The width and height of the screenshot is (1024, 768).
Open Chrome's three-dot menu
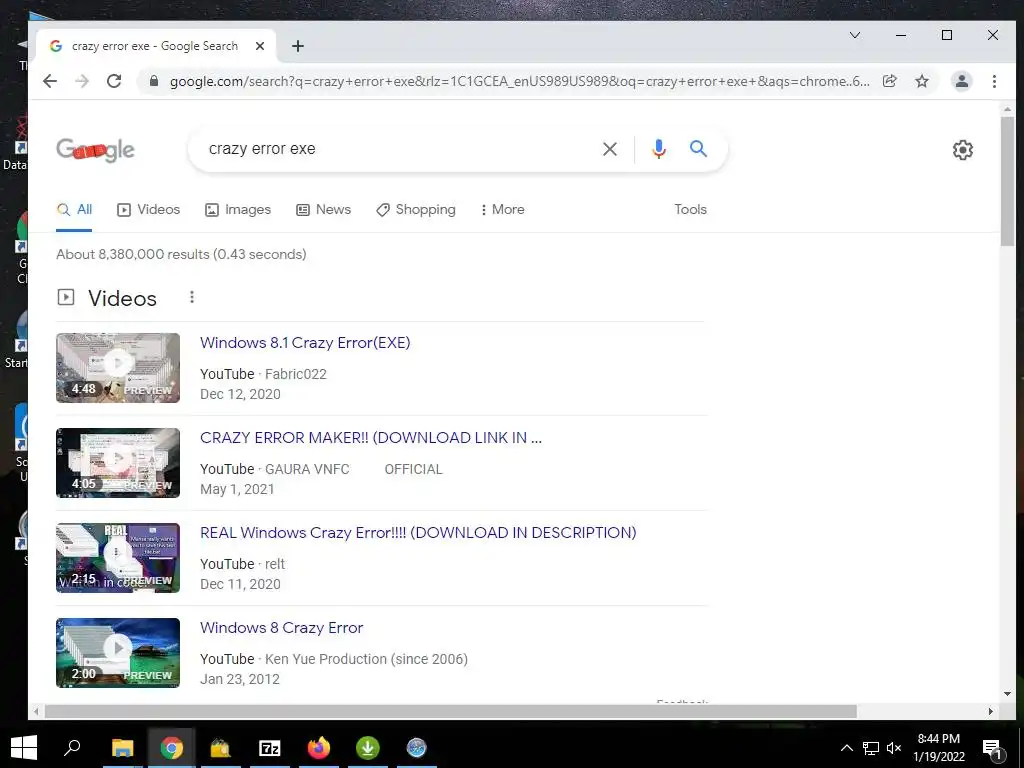994,81
